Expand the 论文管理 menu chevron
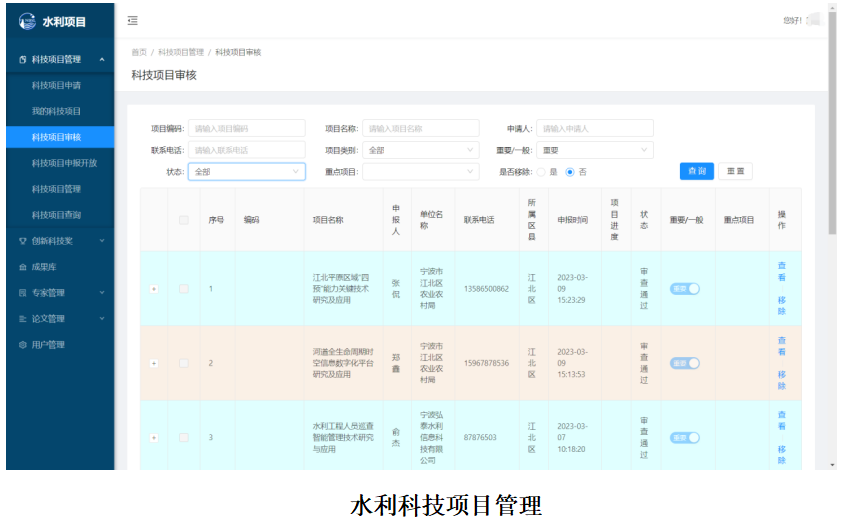 click(x=102, y=319)
